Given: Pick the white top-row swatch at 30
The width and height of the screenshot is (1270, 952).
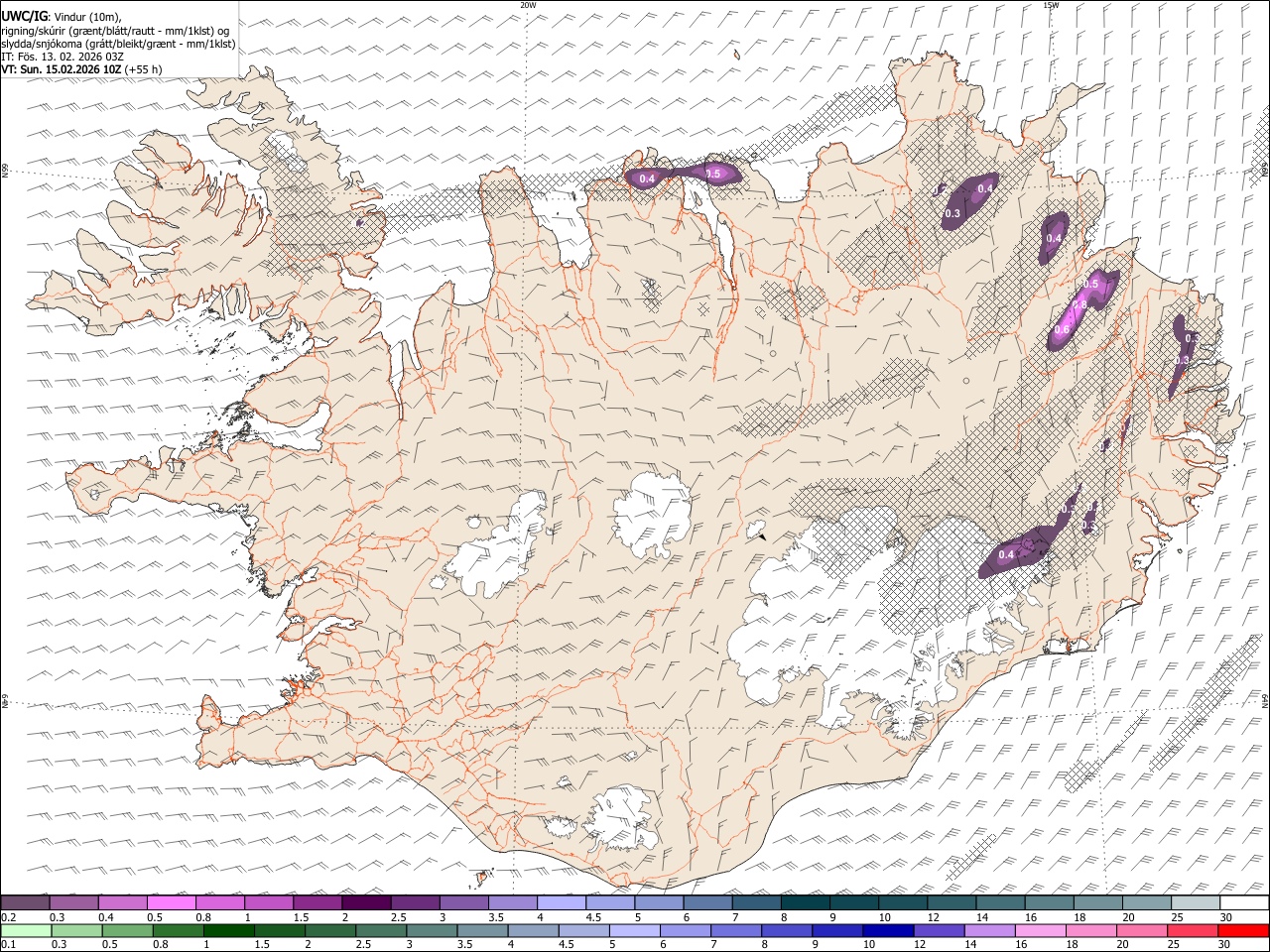Looking at the screenshot, I should click(1244, 902).
